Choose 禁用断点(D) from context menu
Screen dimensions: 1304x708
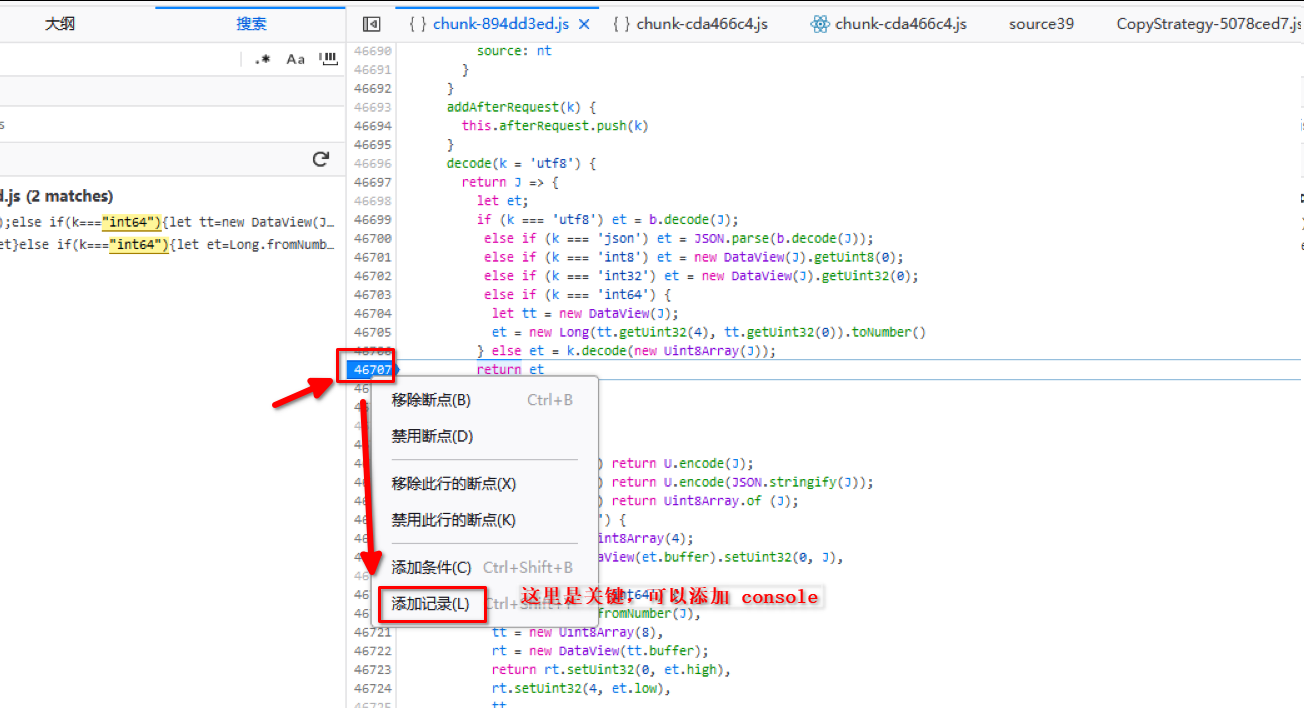point(432,437)
